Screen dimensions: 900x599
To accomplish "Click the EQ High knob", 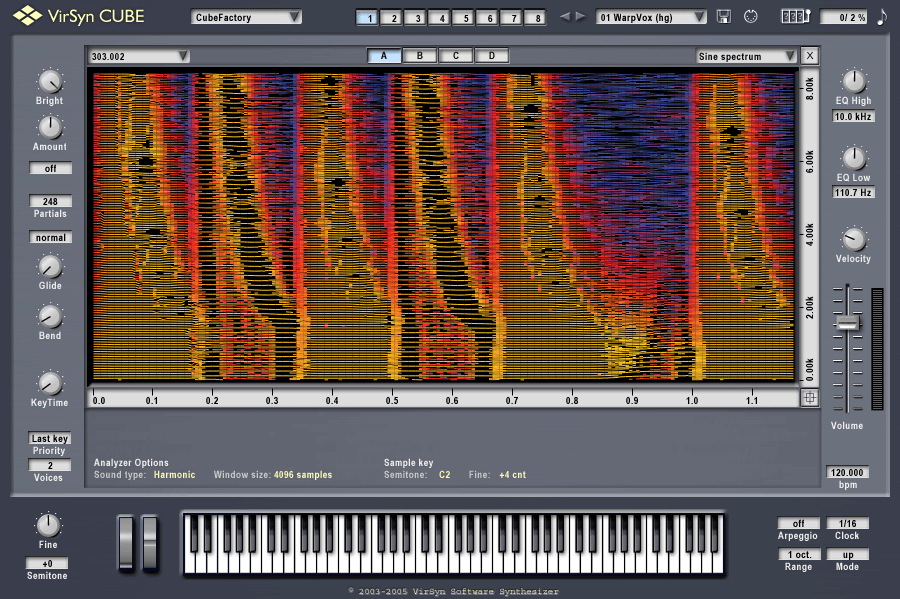I will click(854, 81).
